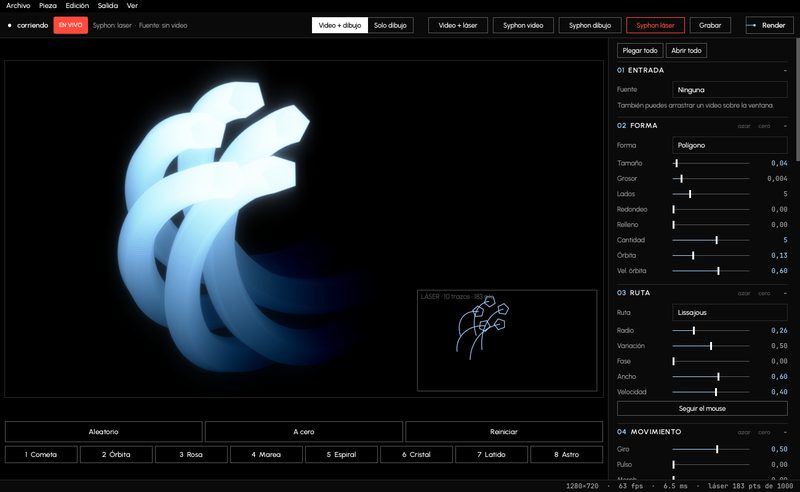Switch view to Solo dibujo

tap(390, 25)
